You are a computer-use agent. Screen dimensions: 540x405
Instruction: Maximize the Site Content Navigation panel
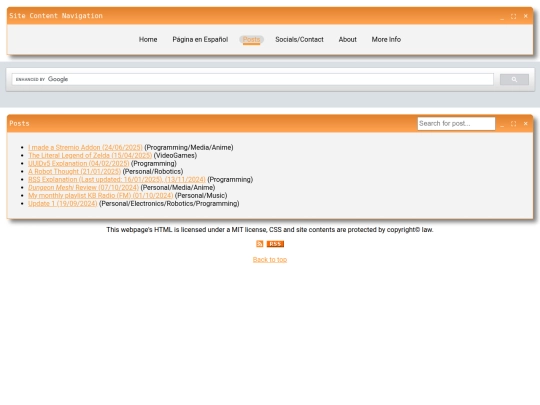(513, 16)
